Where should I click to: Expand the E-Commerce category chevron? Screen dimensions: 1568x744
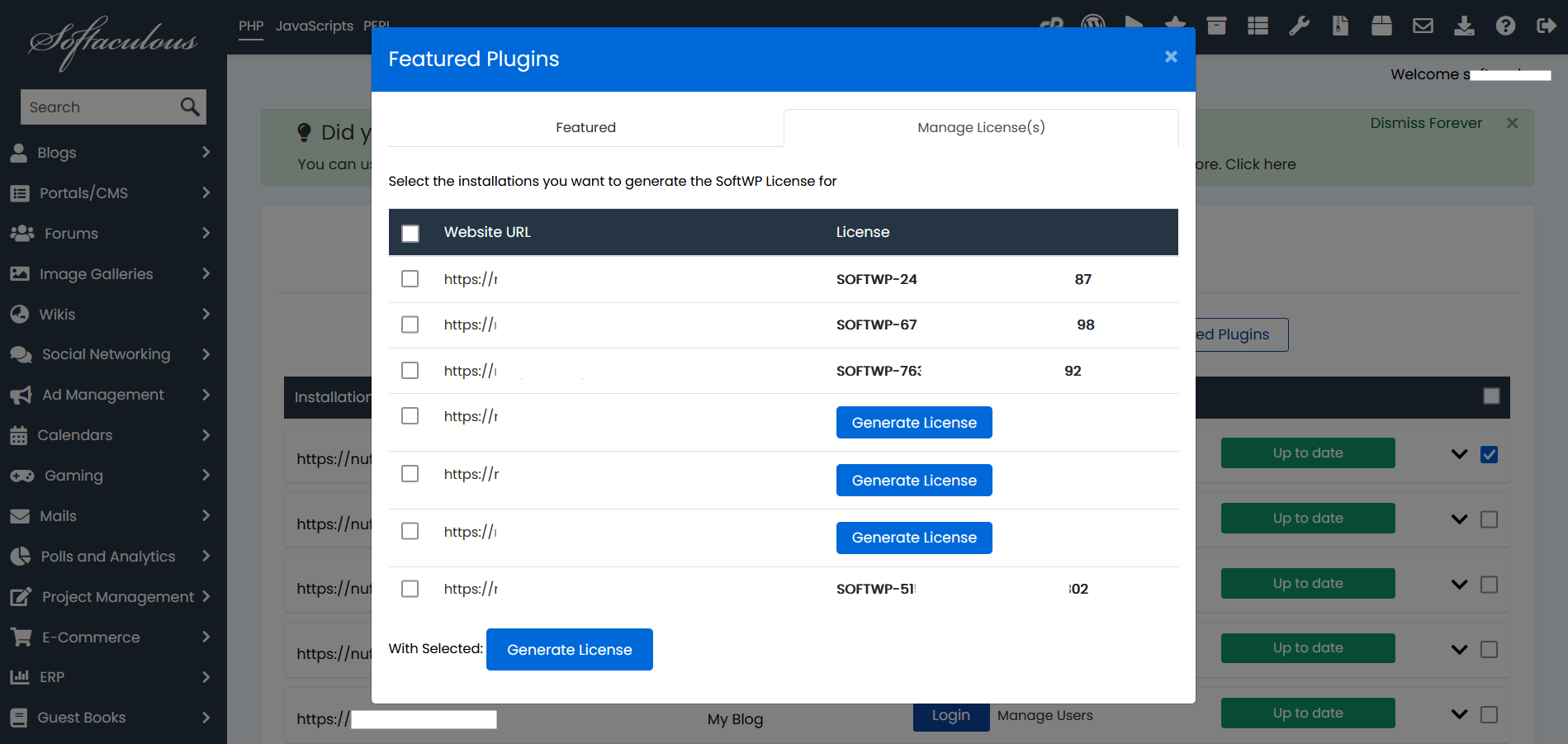[x=206, y=637]
